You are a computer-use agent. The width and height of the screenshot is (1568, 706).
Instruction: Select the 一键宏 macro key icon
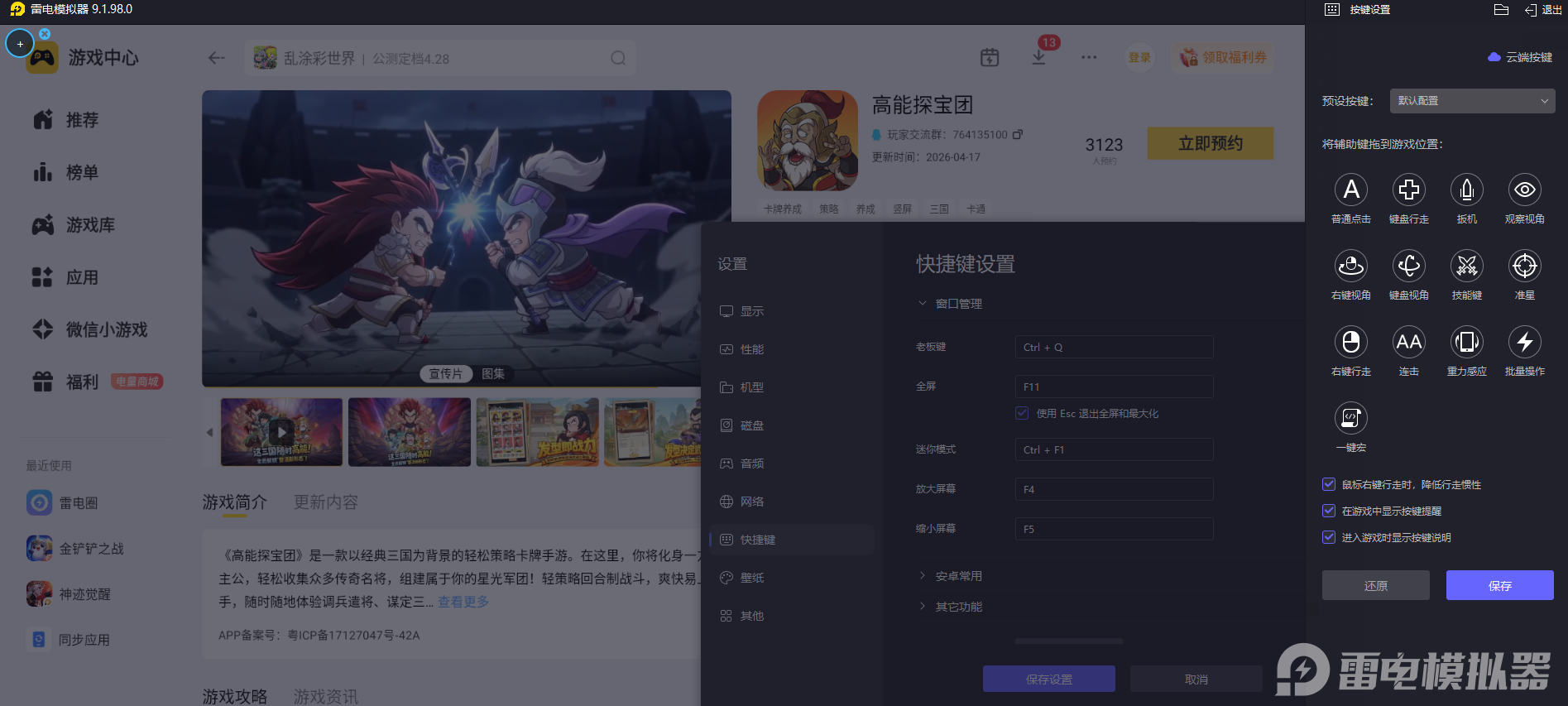click(x=1351, y=419)
